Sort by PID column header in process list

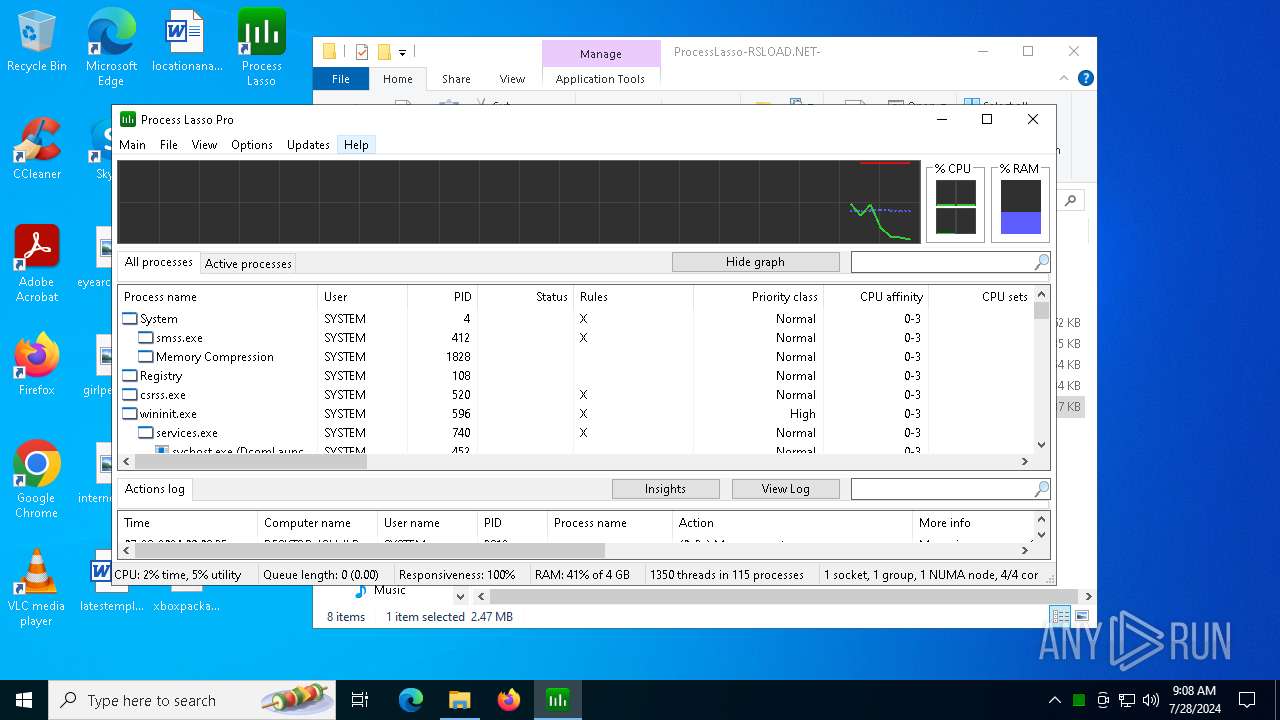tap(442, 297)
